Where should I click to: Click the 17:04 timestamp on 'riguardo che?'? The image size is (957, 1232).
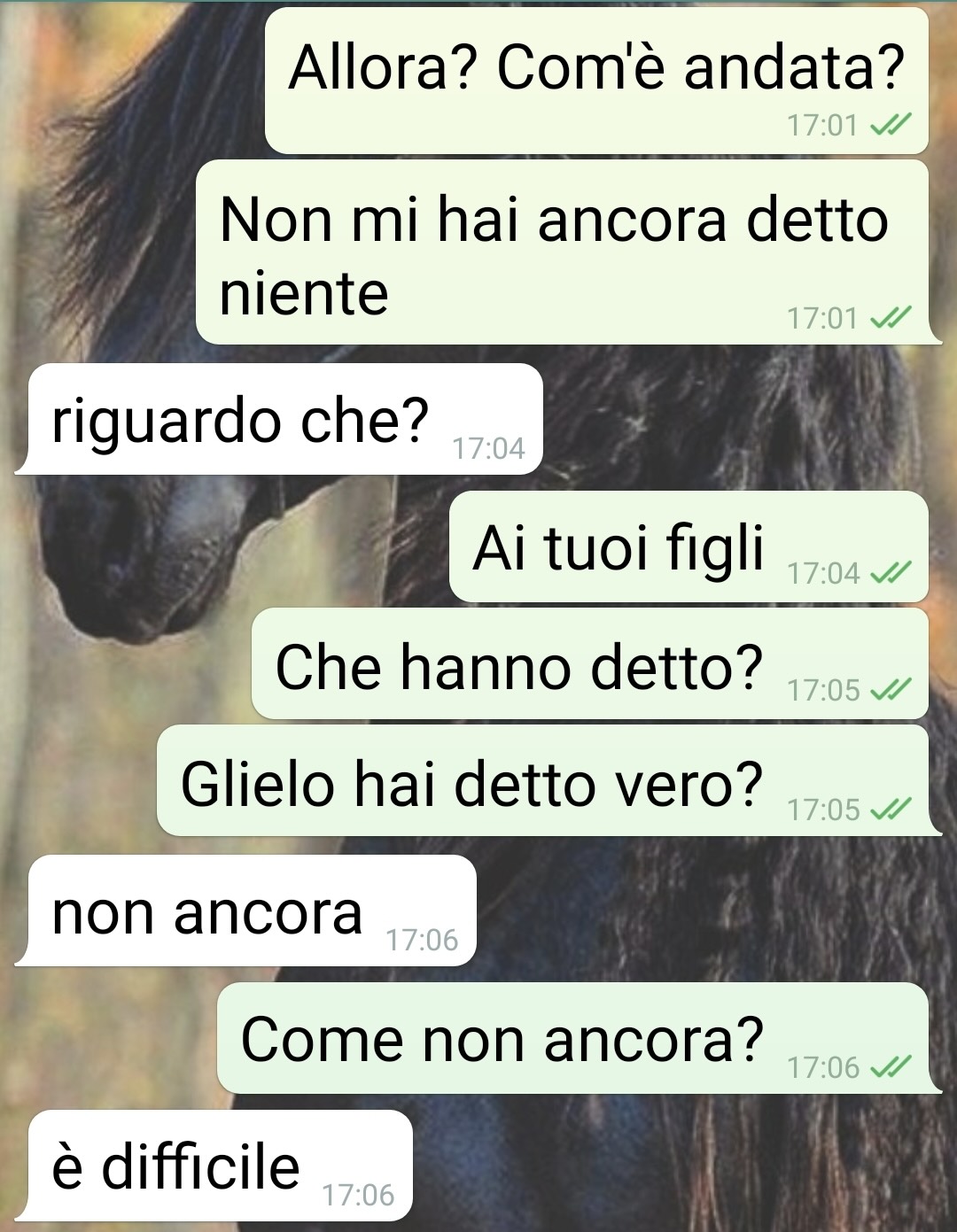click(x=489, y=449)
